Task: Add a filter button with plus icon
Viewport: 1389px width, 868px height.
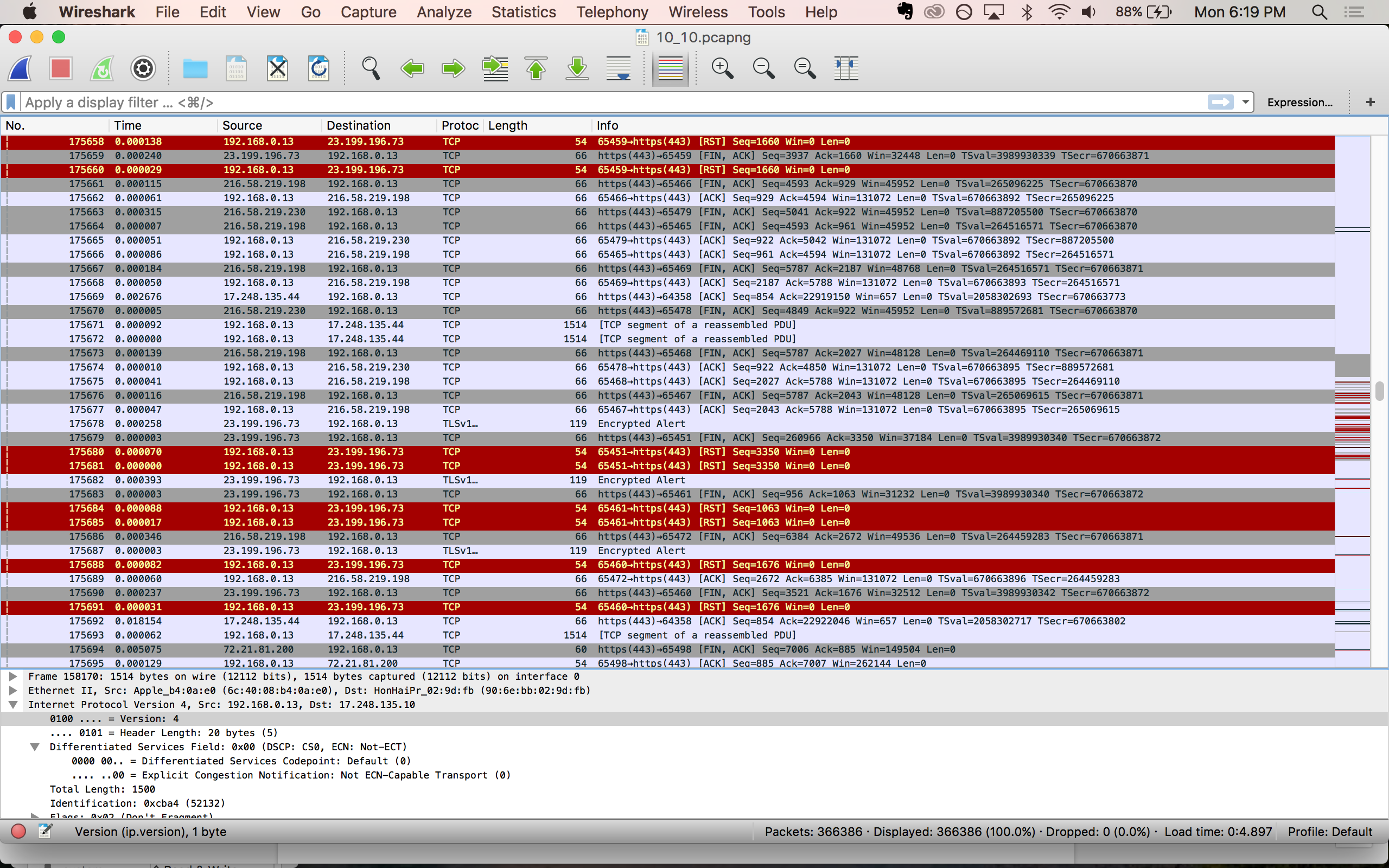Action: click(x=1370, y=102)
